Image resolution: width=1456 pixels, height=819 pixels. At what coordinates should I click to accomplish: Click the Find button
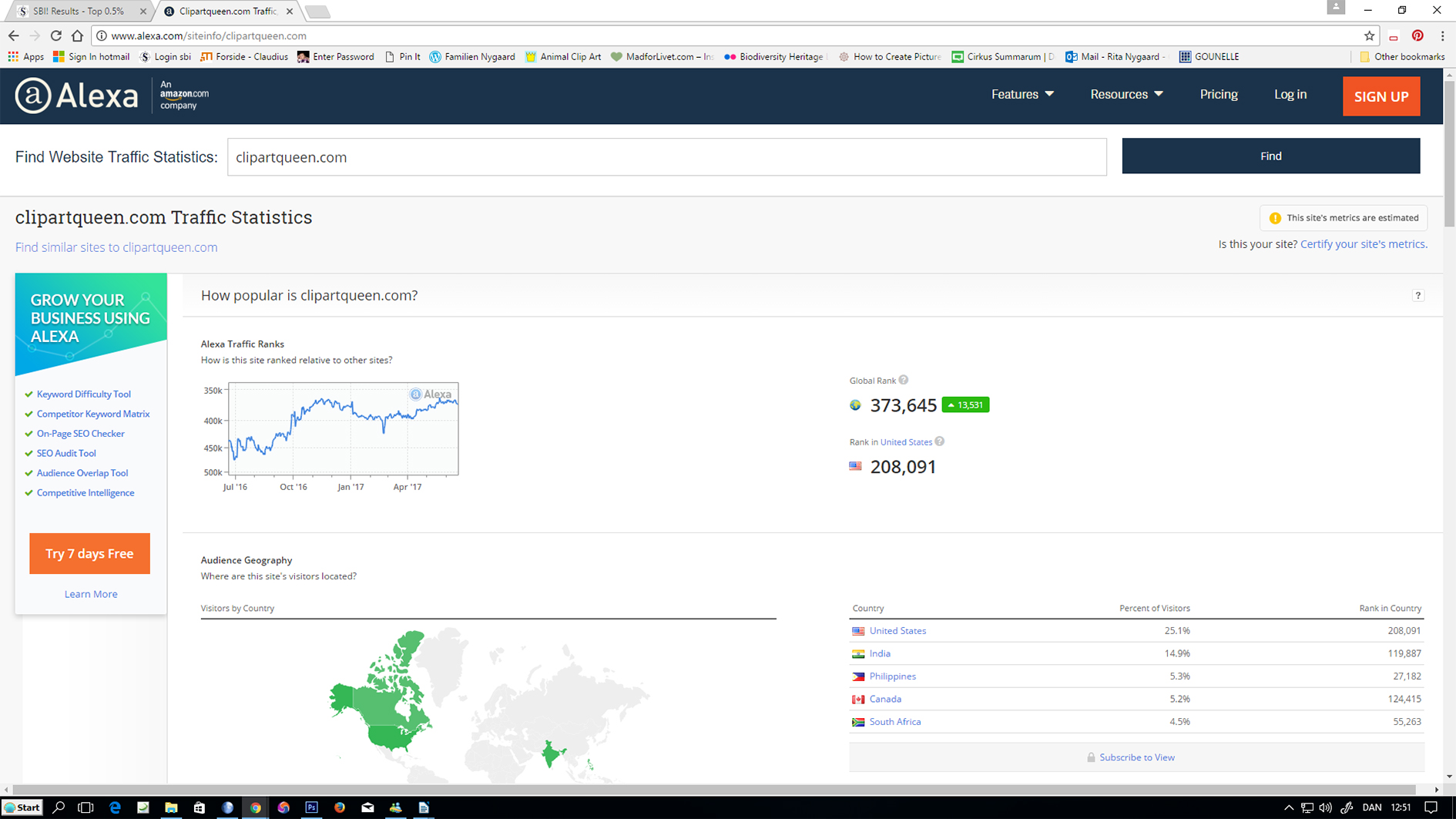1270,156
